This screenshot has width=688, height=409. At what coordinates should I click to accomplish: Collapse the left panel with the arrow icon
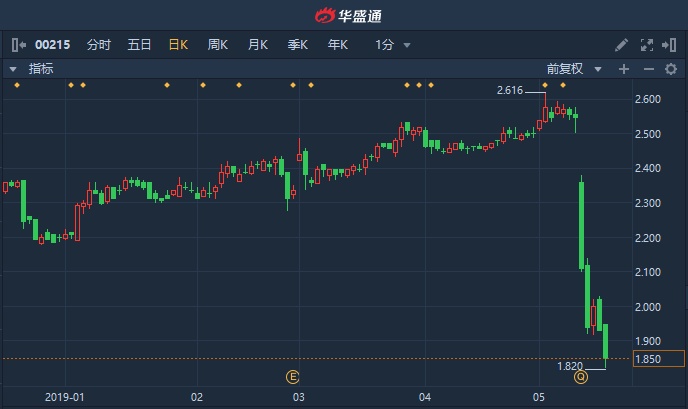click(18, 45)
